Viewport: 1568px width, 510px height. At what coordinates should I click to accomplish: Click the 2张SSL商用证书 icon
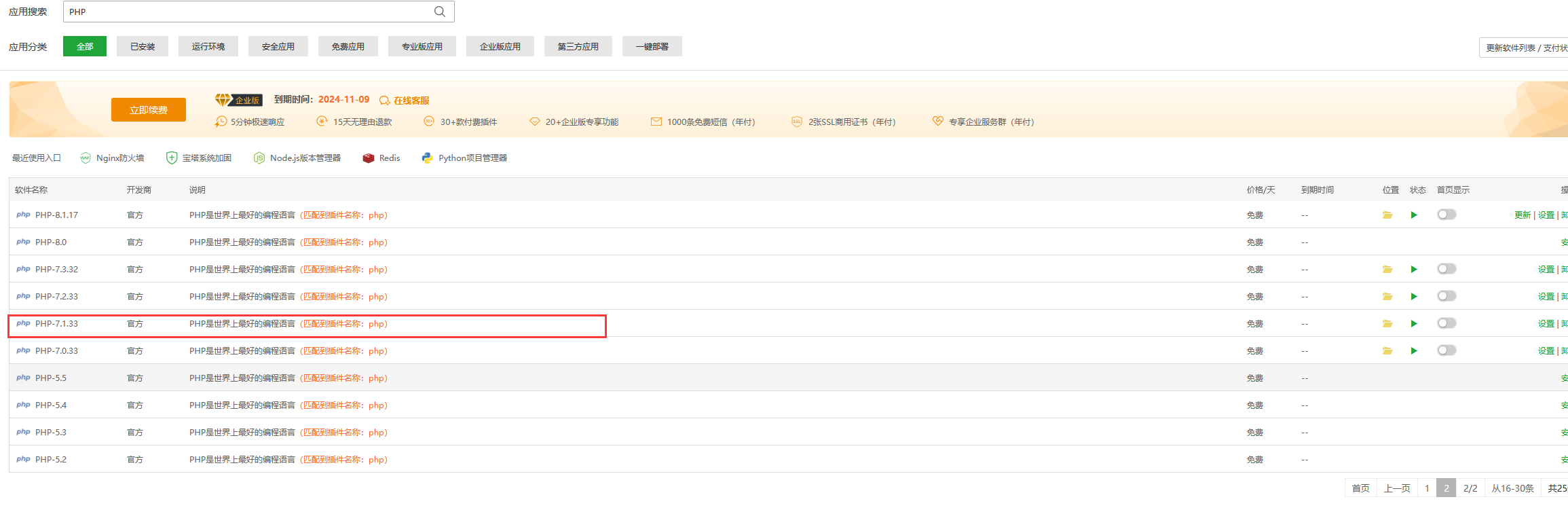(797, 122)
